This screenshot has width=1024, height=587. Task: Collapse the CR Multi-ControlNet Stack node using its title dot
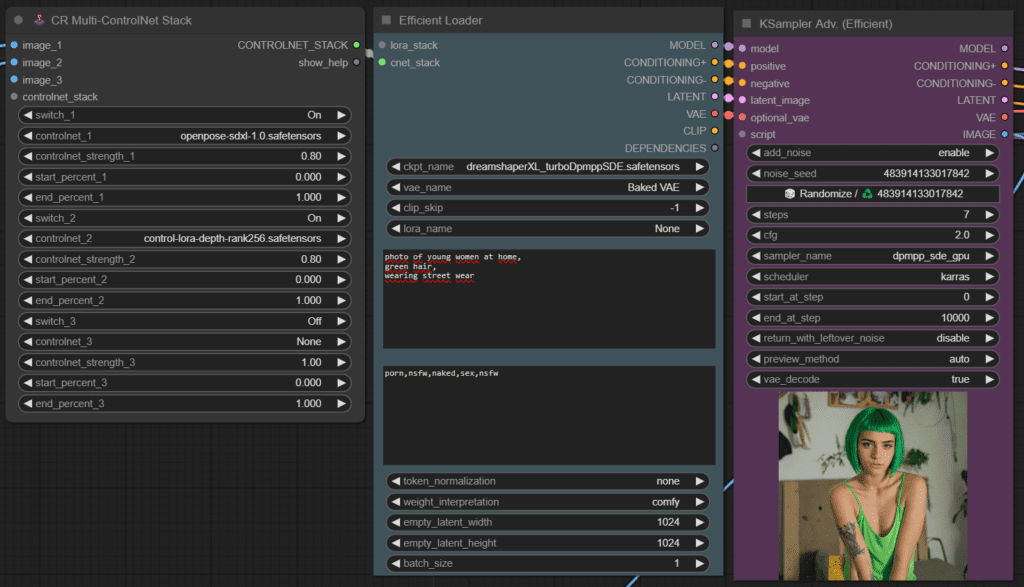point(18,20)
